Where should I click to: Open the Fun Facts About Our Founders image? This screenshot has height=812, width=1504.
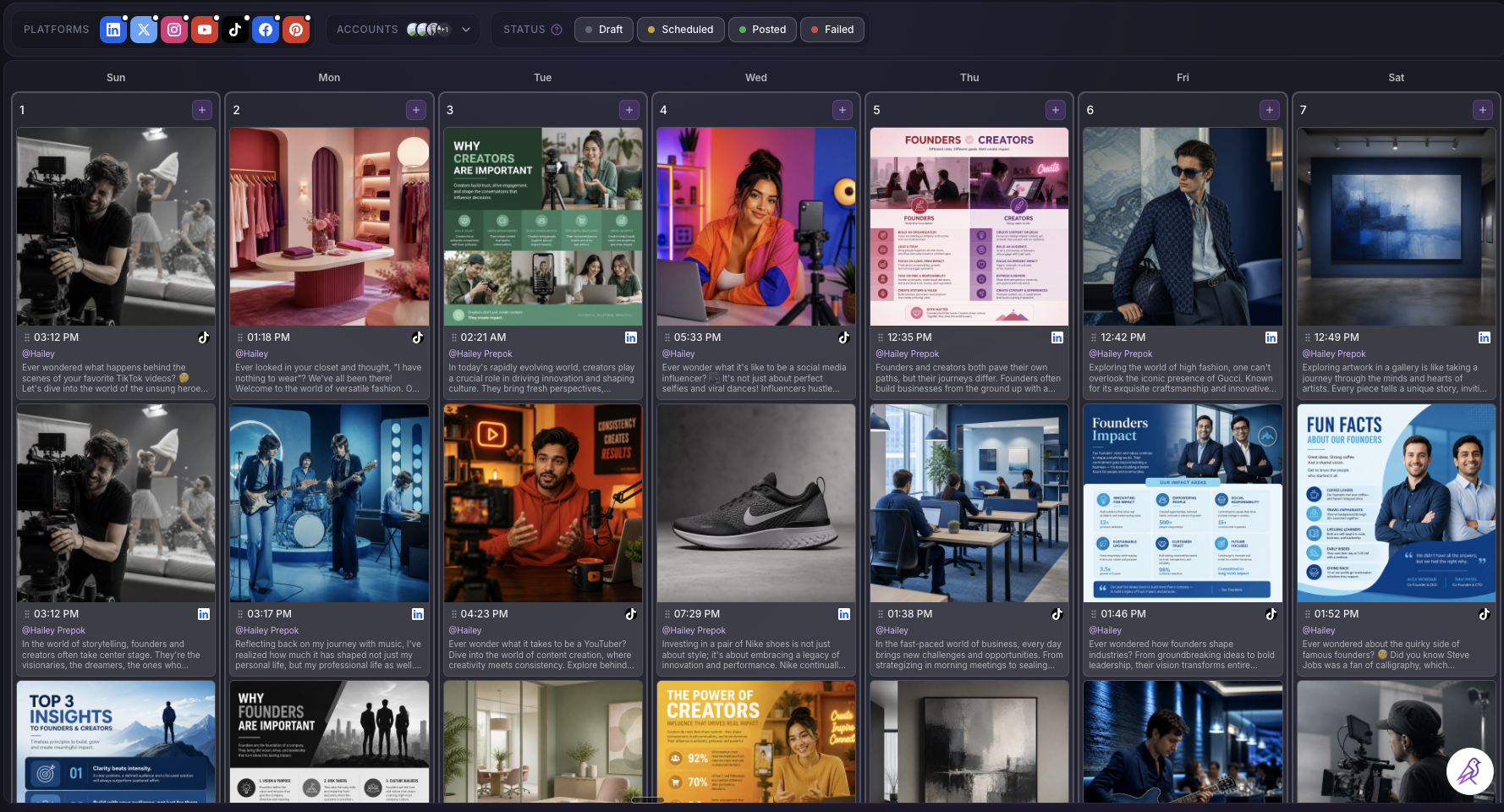(x=1396, y=503)
